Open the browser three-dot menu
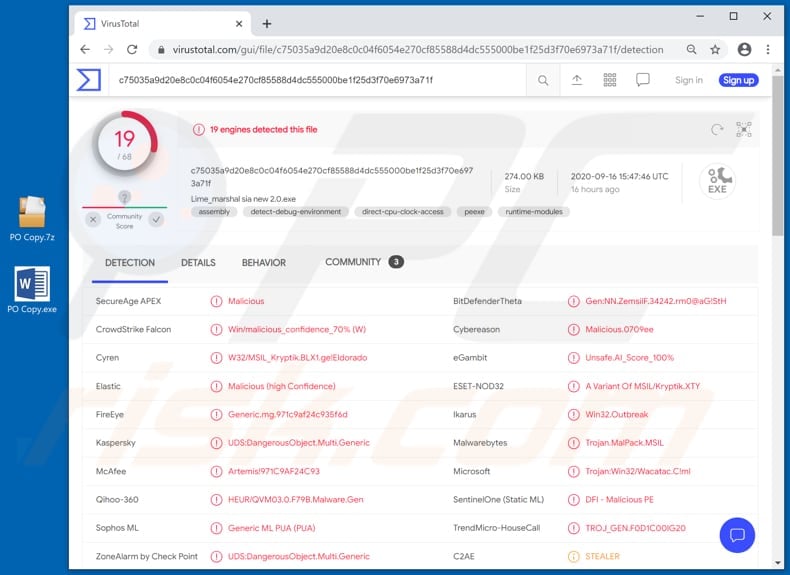The width and height of the screenshot is (790, 575). point(768,49)
